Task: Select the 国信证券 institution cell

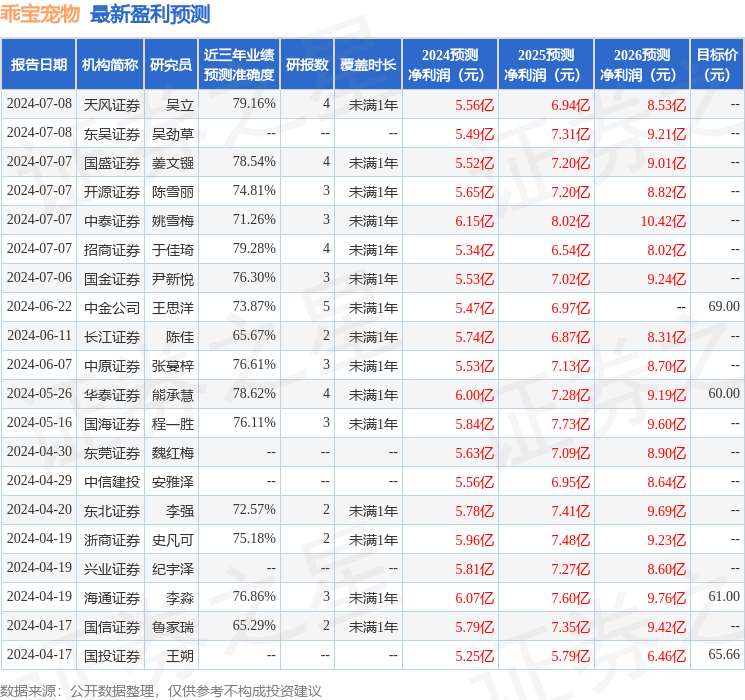Action: [x=112, y=627]
